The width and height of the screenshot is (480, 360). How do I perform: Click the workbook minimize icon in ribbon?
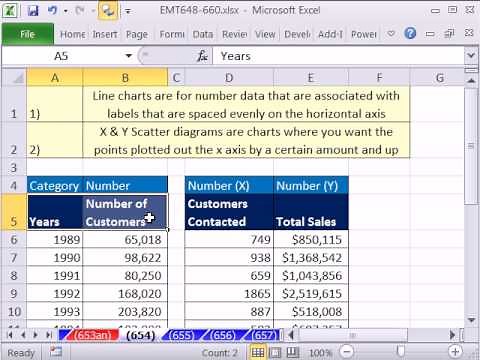point(430,34)
